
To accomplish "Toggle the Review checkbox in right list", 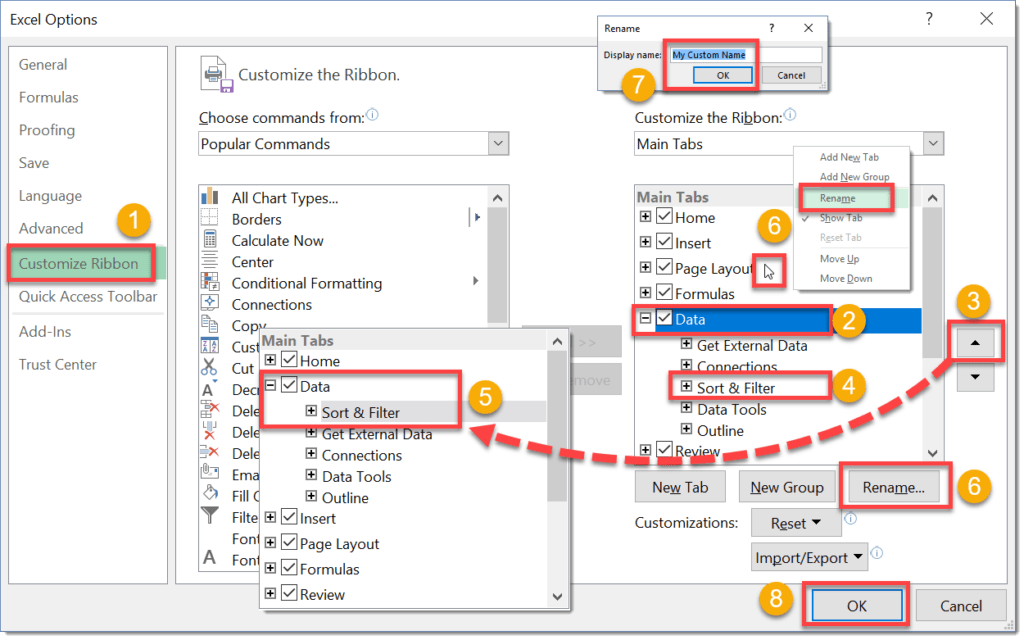I will pos(664,449).
